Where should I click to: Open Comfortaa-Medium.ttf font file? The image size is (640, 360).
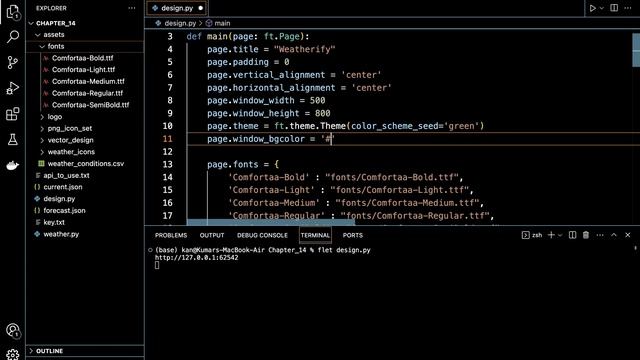88,82
